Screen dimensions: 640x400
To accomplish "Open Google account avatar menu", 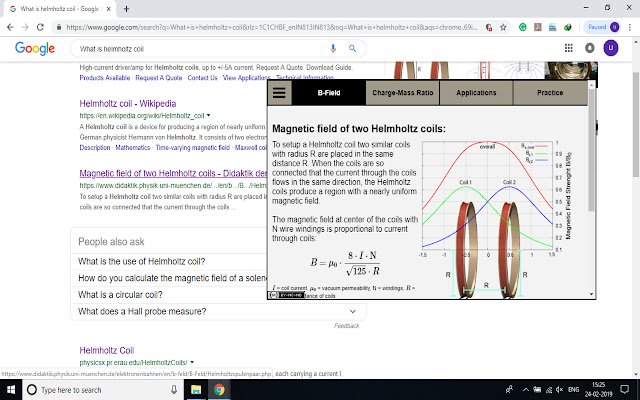I will [611, 48].
